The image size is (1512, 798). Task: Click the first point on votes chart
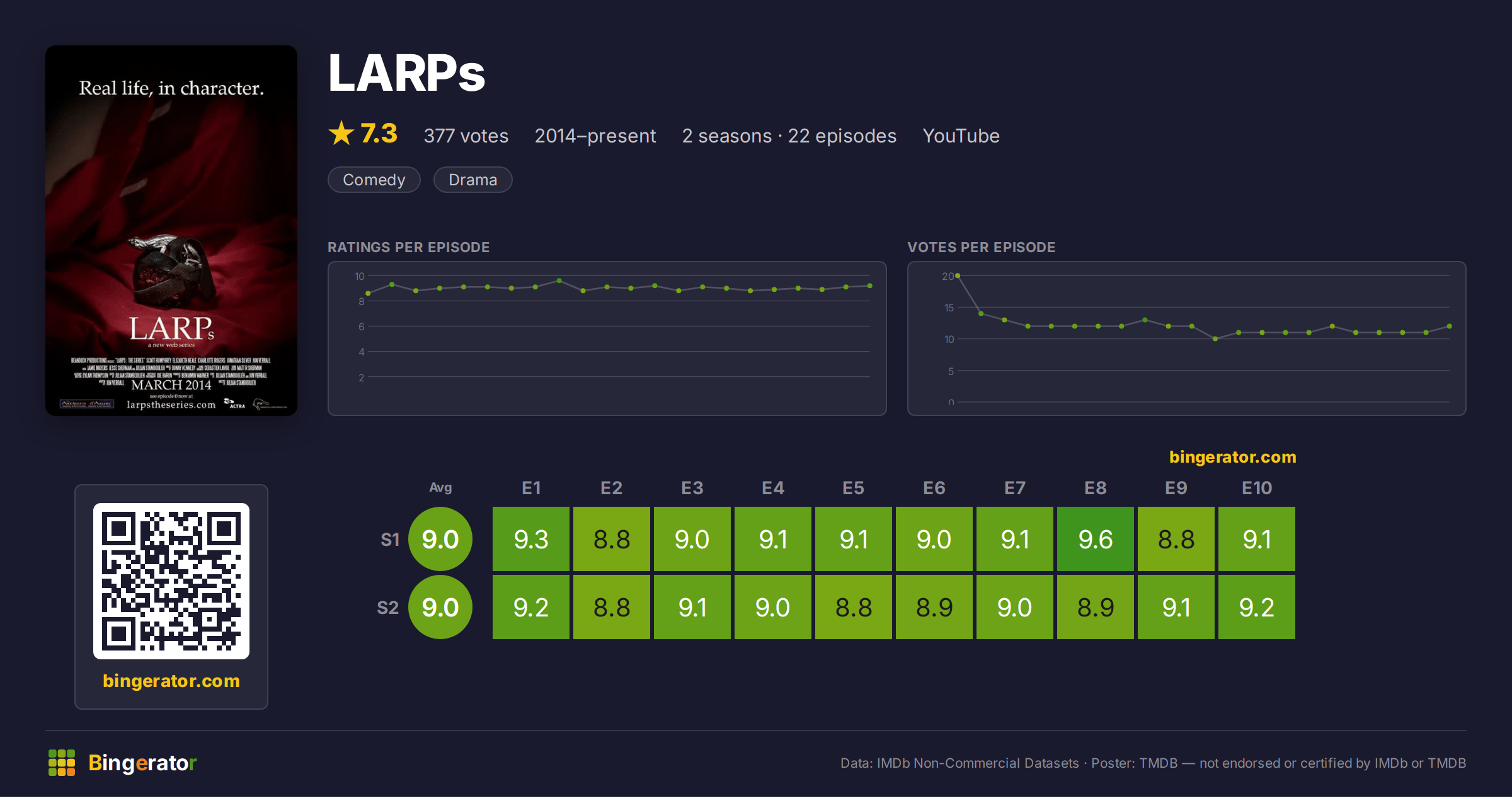(x=958, y=275)
